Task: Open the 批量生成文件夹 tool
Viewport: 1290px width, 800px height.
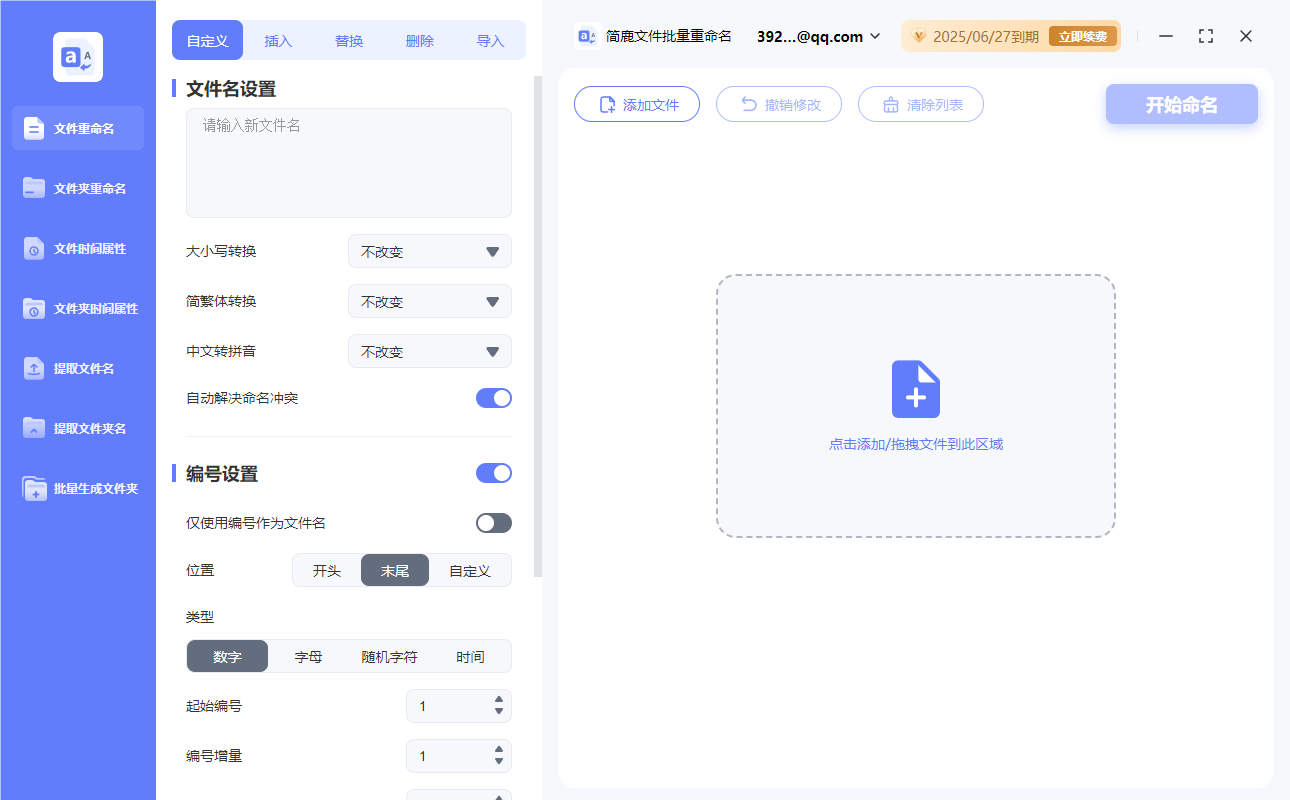Action: [77, 488]
